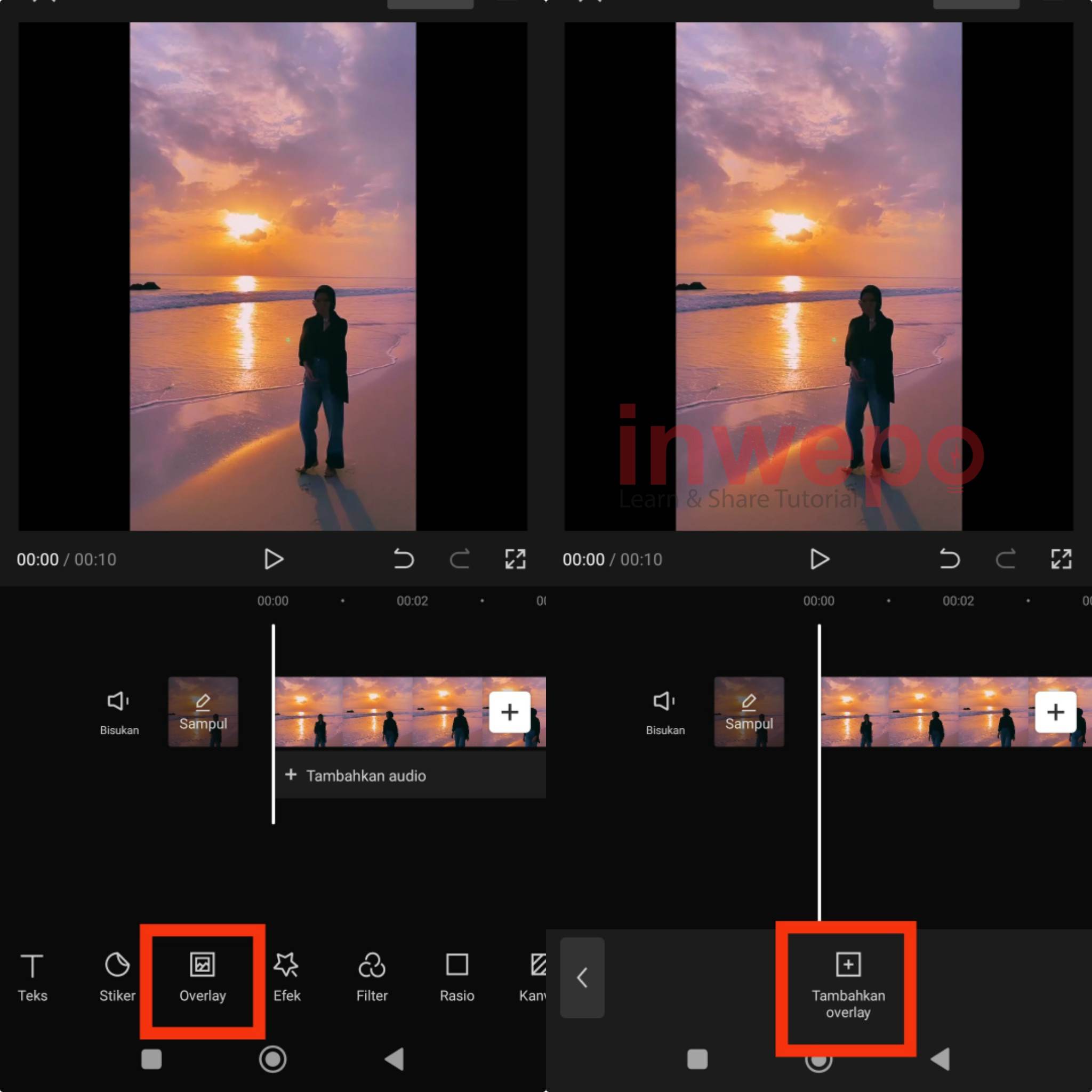Open the Teks tool in left toolbar
Viewport: 1092px width, 1092px height.
pyautogui.click(x=32, y=978)
